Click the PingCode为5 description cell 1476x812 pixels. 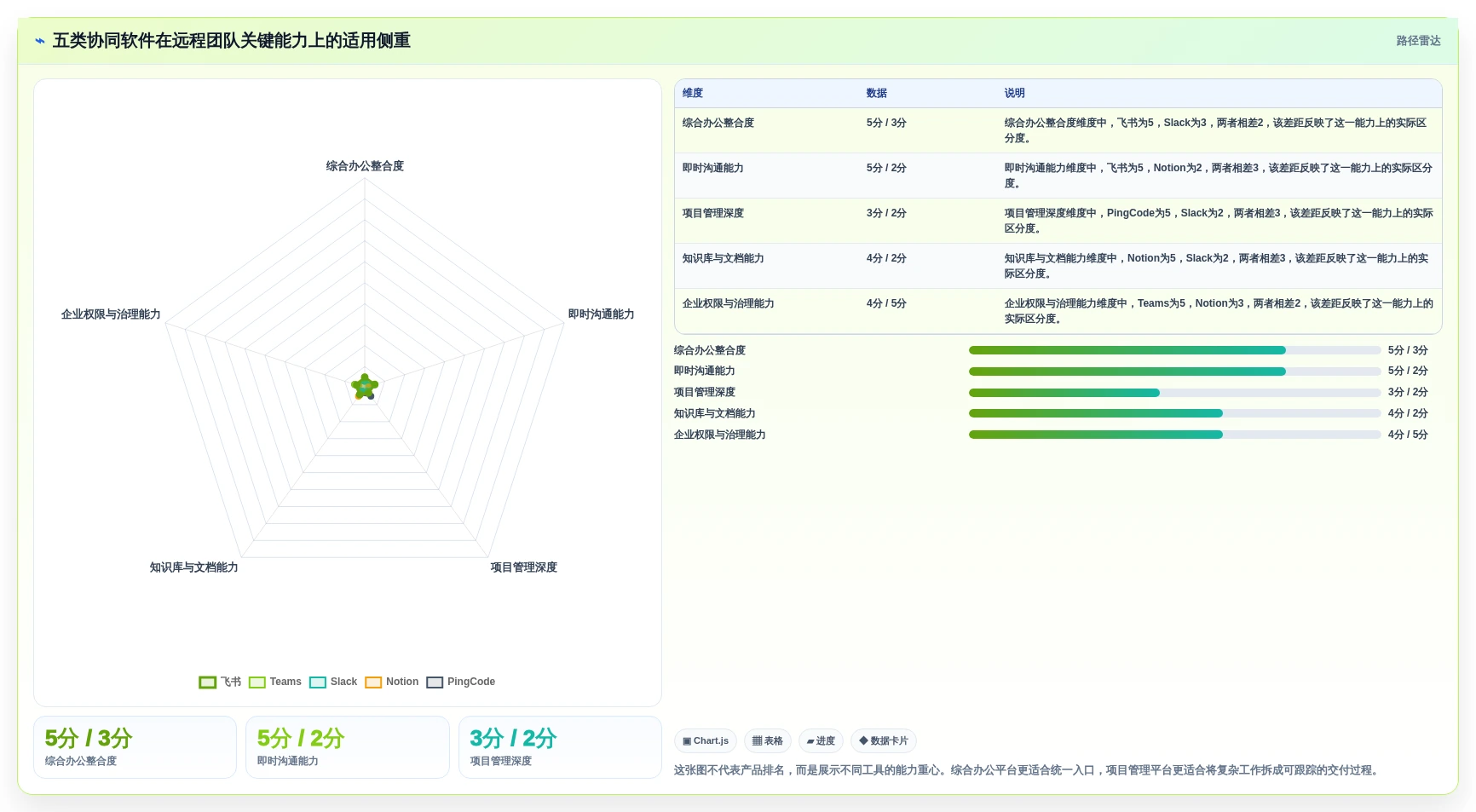(1219, 221)
